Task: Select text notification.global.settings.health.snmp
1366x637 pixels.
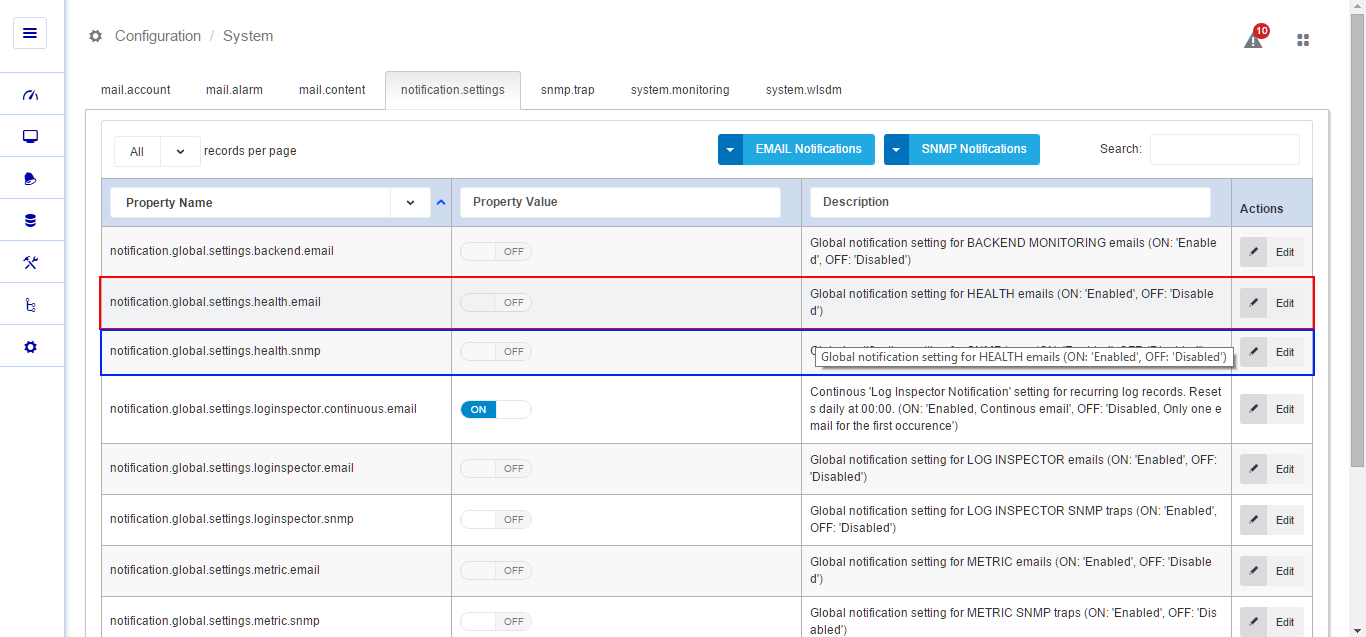Action: 215,351
